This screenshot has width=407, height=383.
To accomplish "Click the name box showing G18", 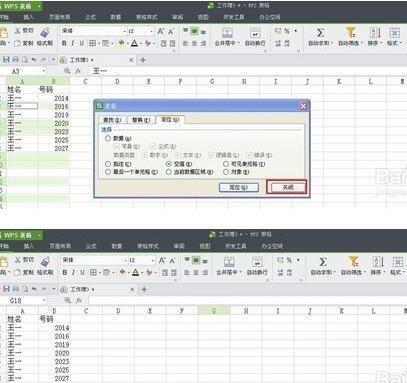I will 21,301.
